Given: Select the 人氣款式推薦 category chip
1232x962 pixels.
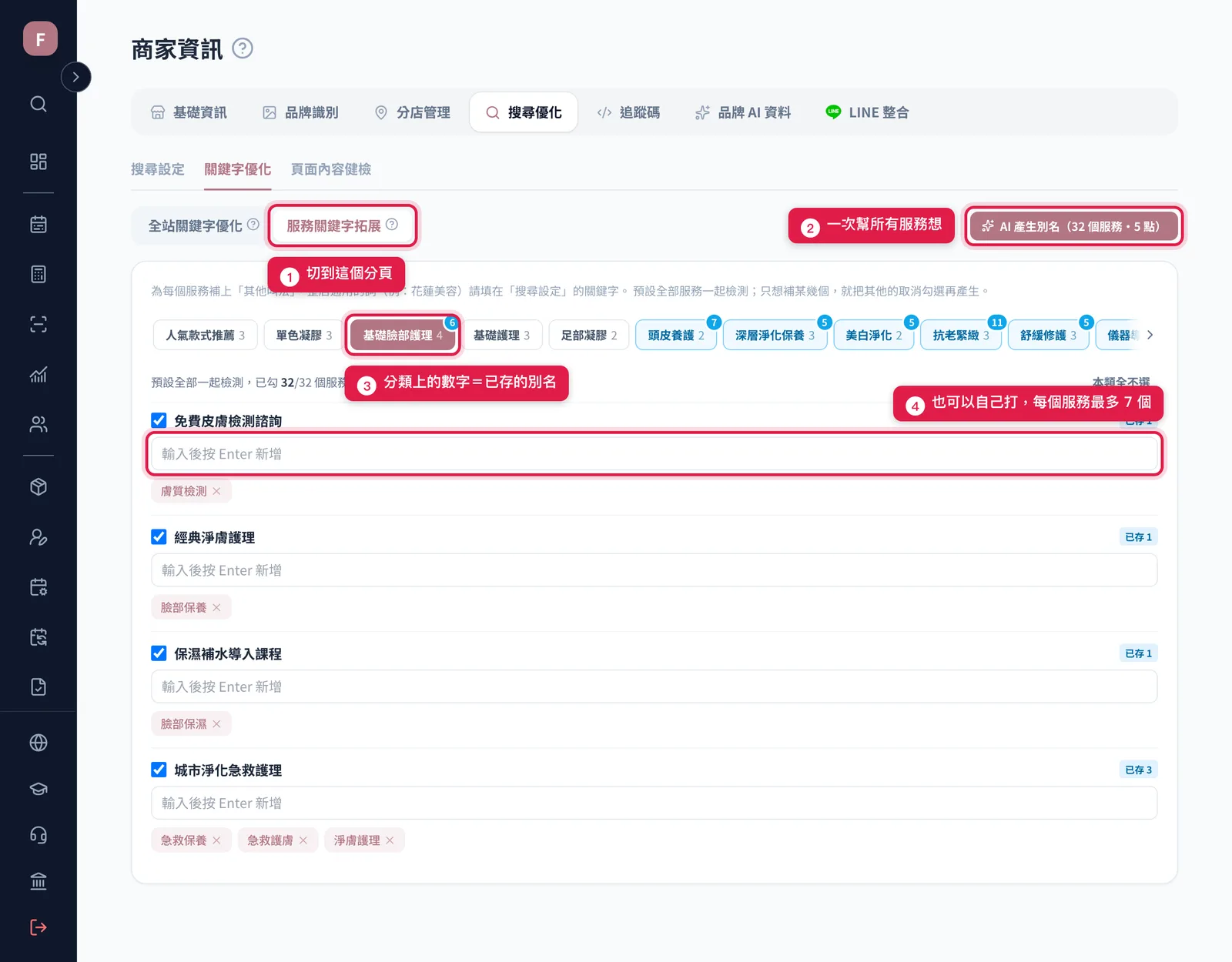Looking at the screenshot, I should [x=205, y=336].
